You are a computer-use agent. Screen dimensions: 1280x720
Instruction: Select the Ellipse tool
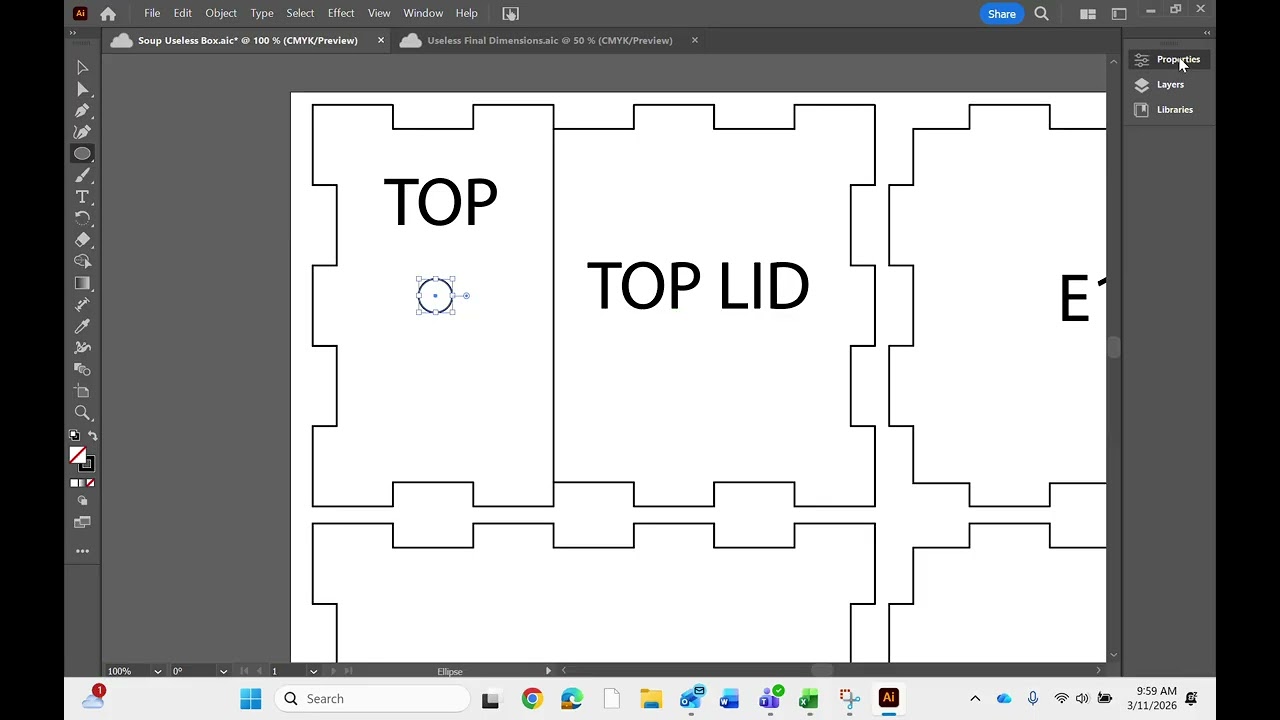pyautogui.click(x=82, y=154)
